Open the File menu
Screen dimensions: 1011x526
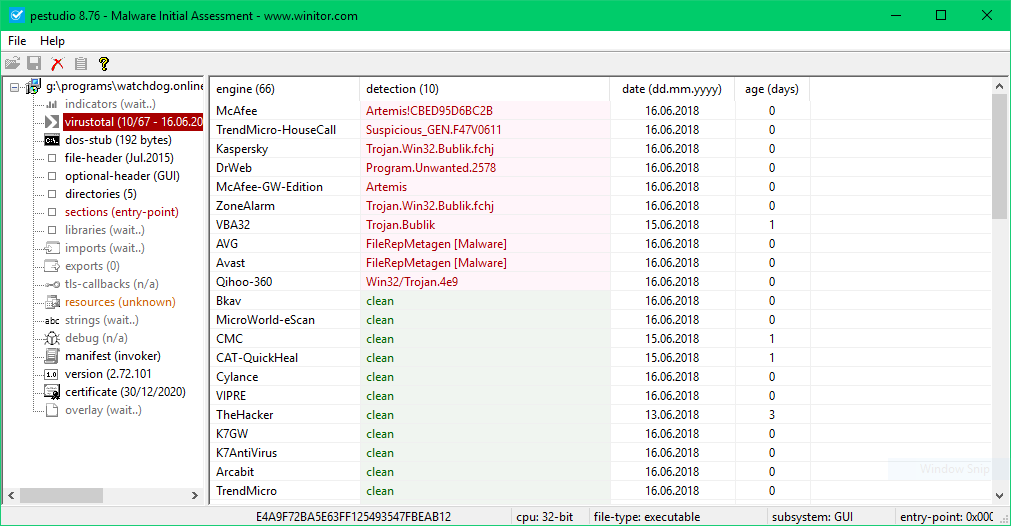pos(17,41)
